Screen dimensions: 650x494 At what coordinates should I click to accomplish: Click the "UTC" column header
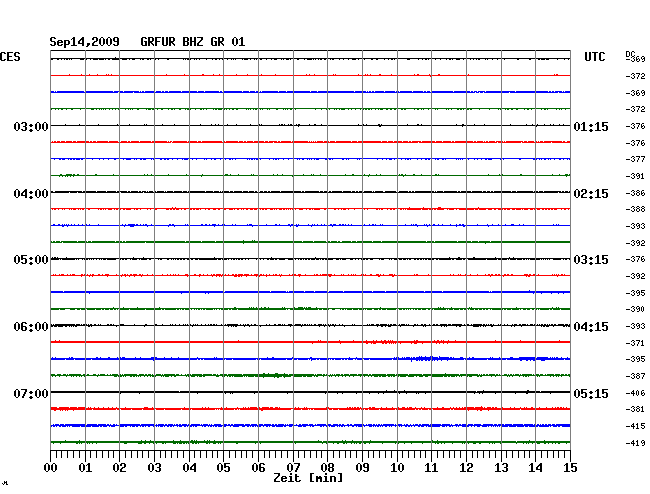coord(595,57)
